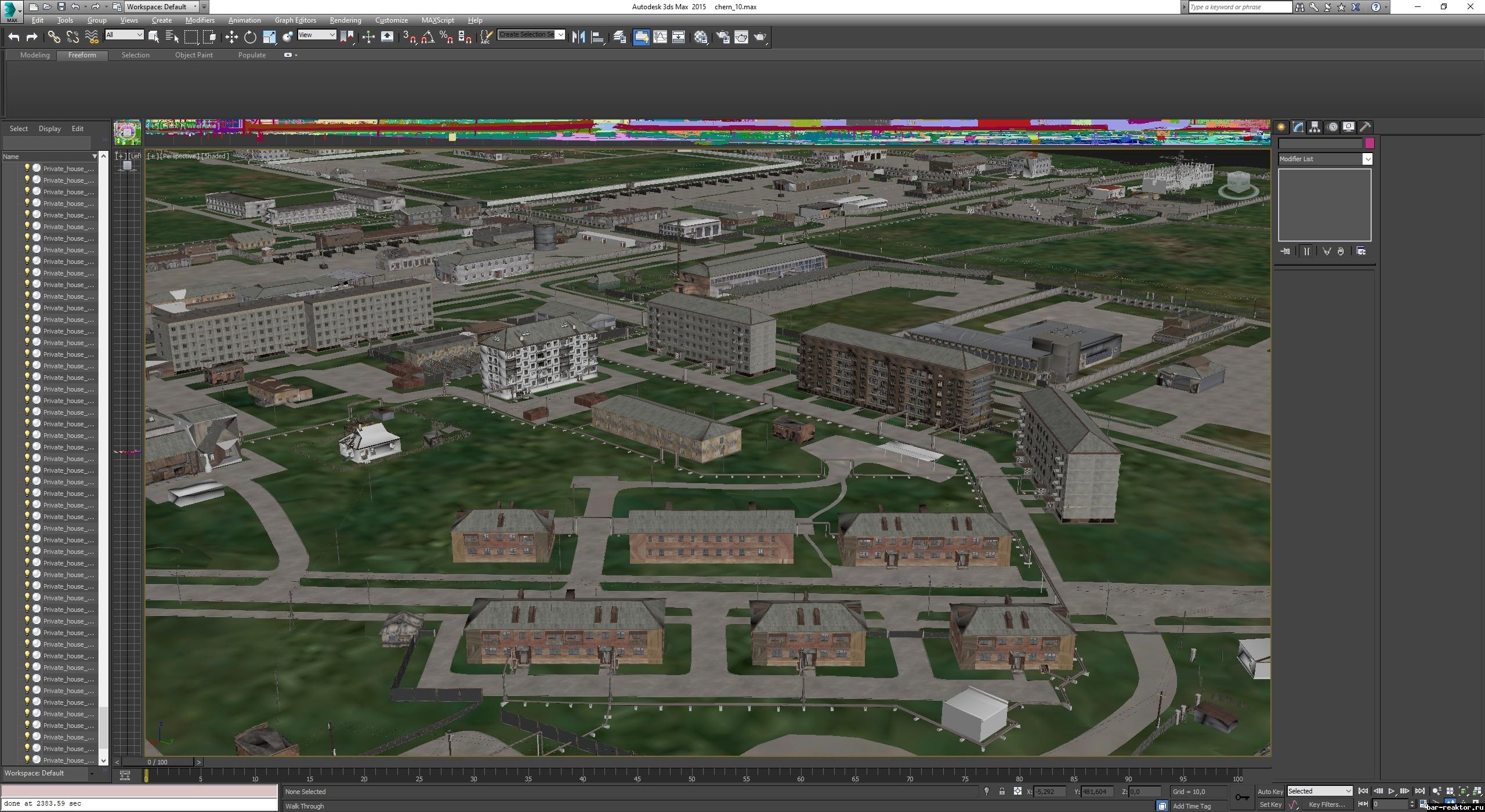
Task: Open the Motion command panel tab
Action: [x=1332, y=127]
